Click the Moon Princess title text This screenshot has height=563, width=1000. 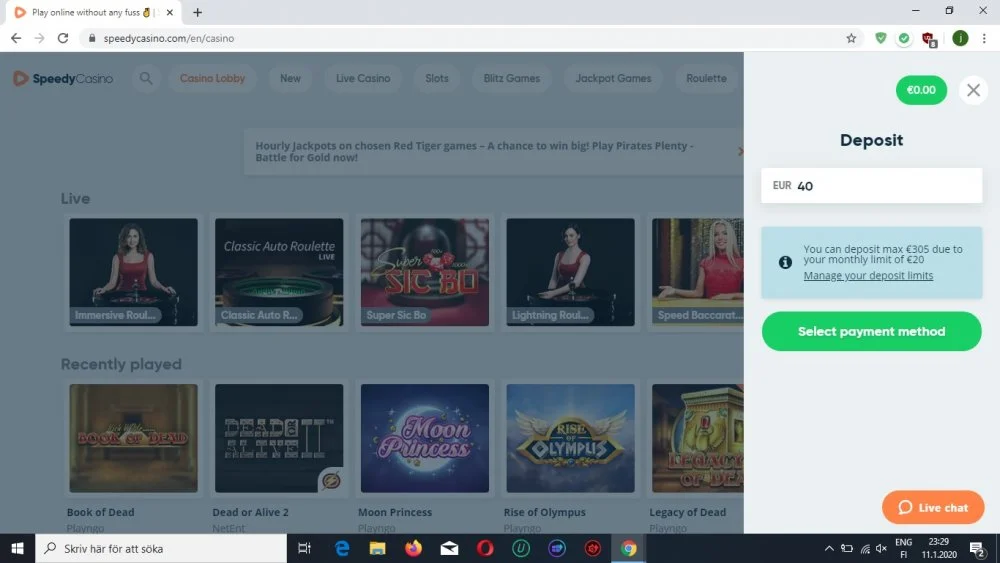tap(395, 512)
